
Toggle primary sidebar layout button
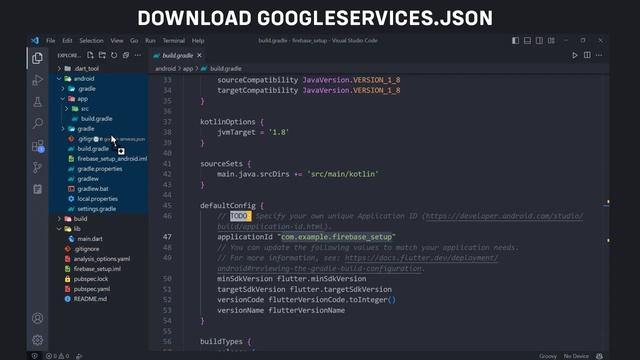tap(516, 40)
